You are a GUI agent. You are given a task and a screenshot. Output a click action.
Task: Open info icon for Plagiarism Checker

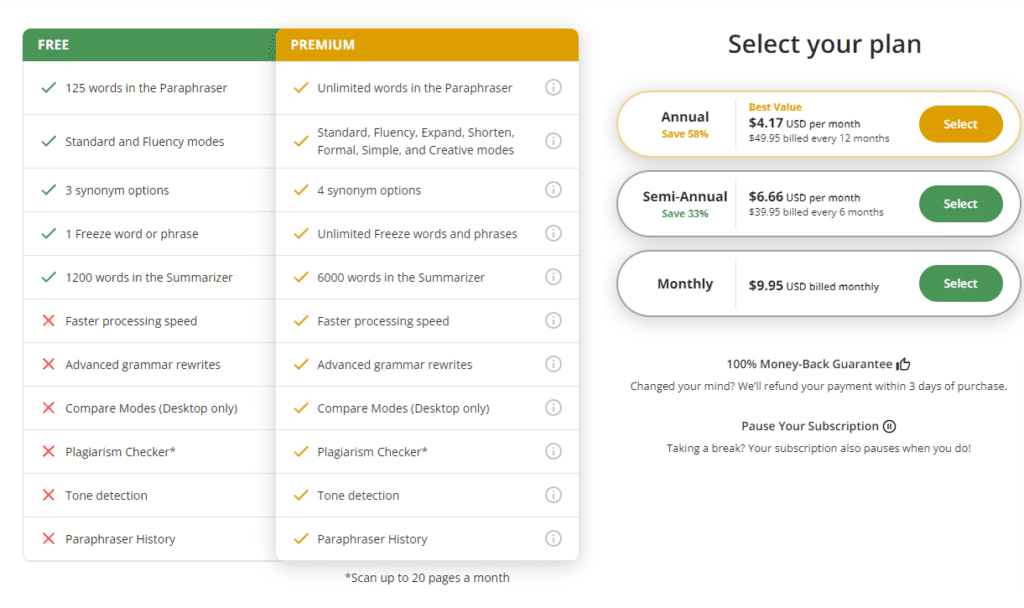pos(553,451)
